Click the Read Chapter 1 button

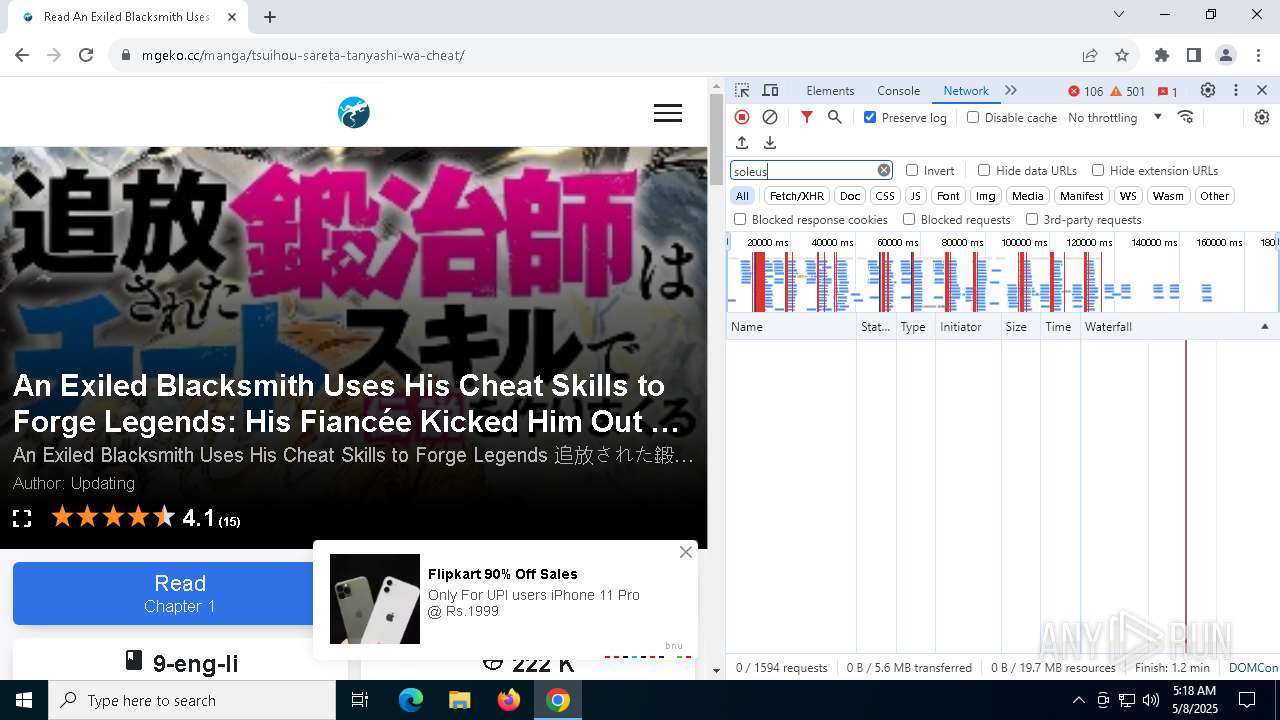coord(180,593)
